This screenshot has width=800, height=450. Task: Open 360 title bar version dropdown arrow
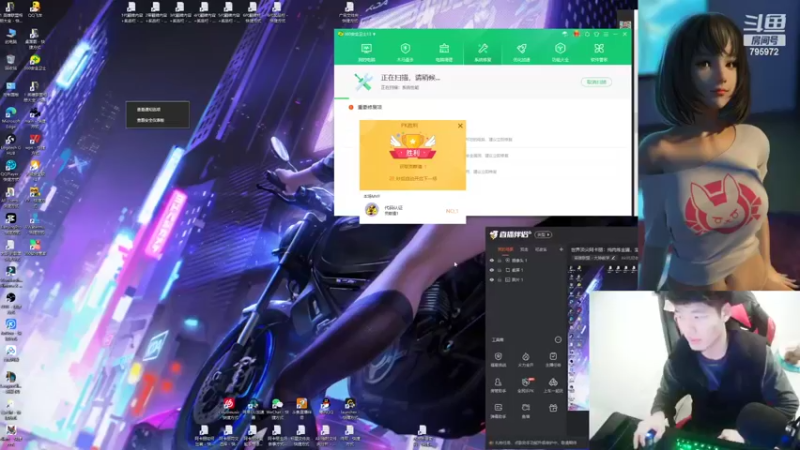pyautogui.click(x=374, y=34)
